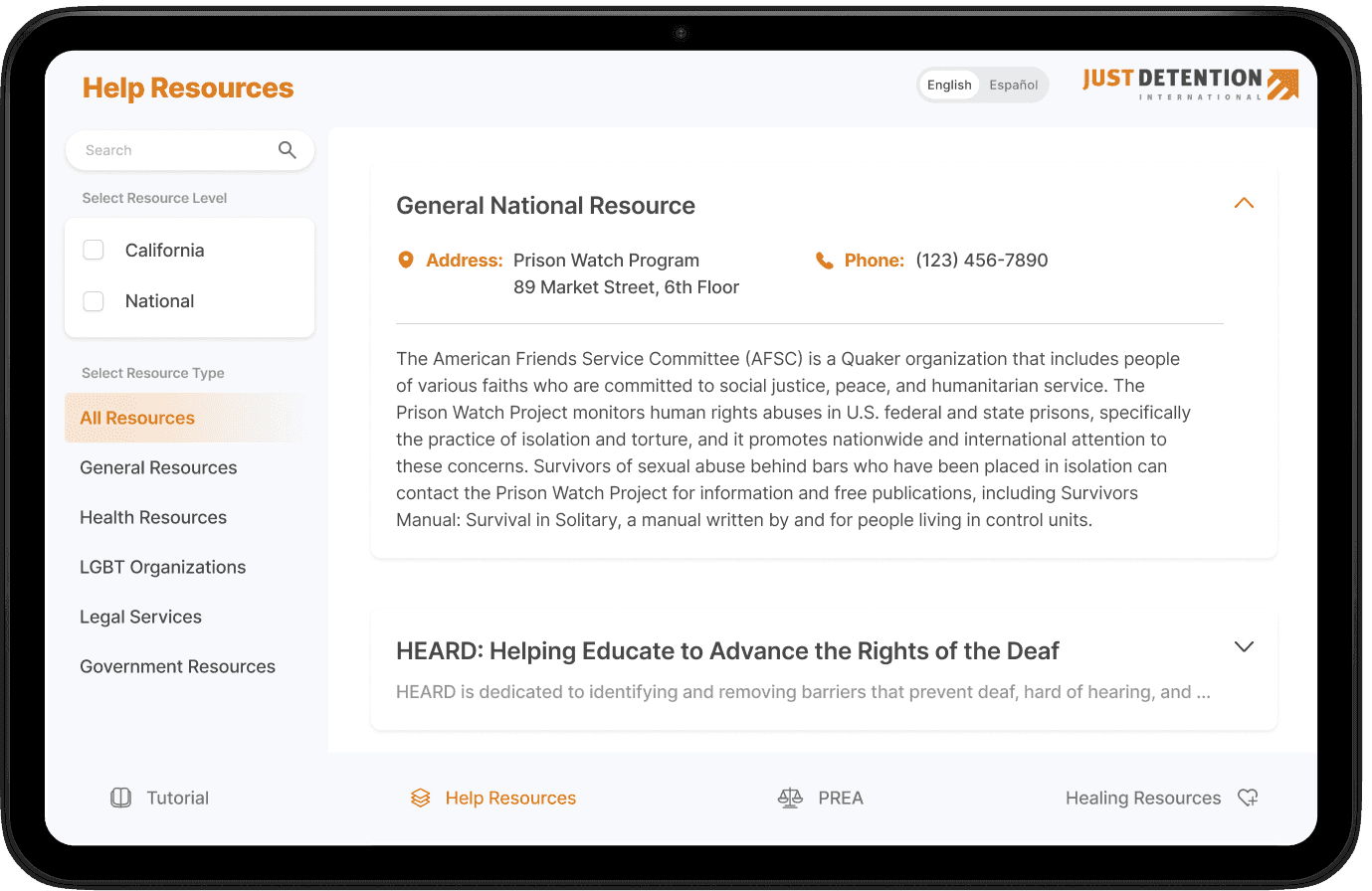This screenshot has height=891, width=1372.
Task: Click the phone number (123) 456-7890
Action: click(982, 261)
